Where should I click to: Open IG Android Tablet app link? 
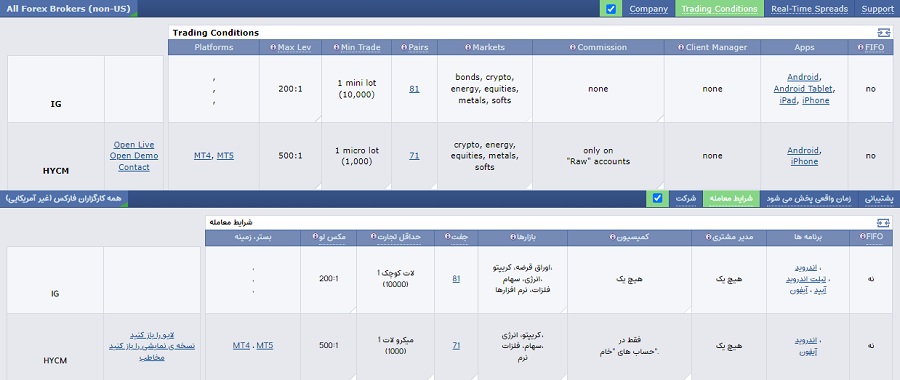point(804,89)
